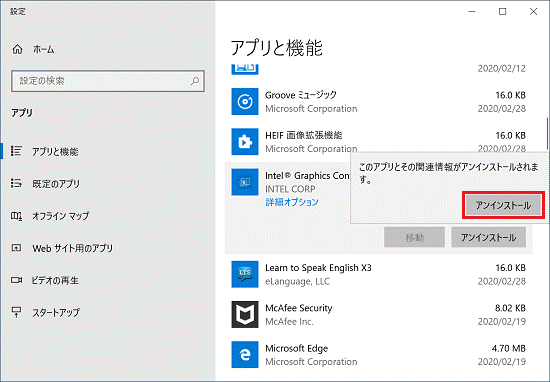
Task: Click the Microsoft Edge app icon
Action: click(x=245, y=355)
